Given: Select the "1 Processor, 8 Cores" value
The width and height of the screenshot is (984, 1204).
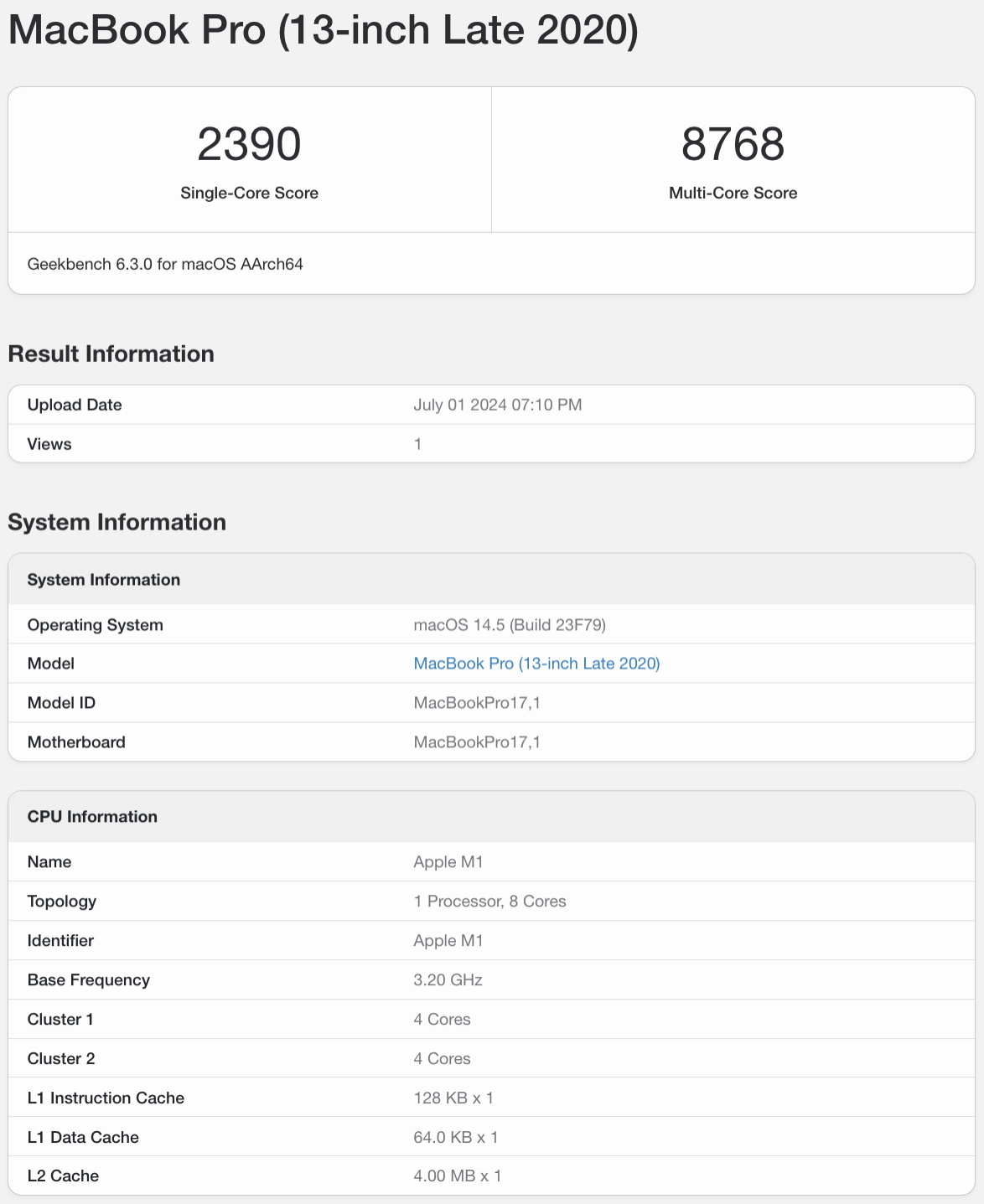Looking at the screenshot, I should coord(489,902).
